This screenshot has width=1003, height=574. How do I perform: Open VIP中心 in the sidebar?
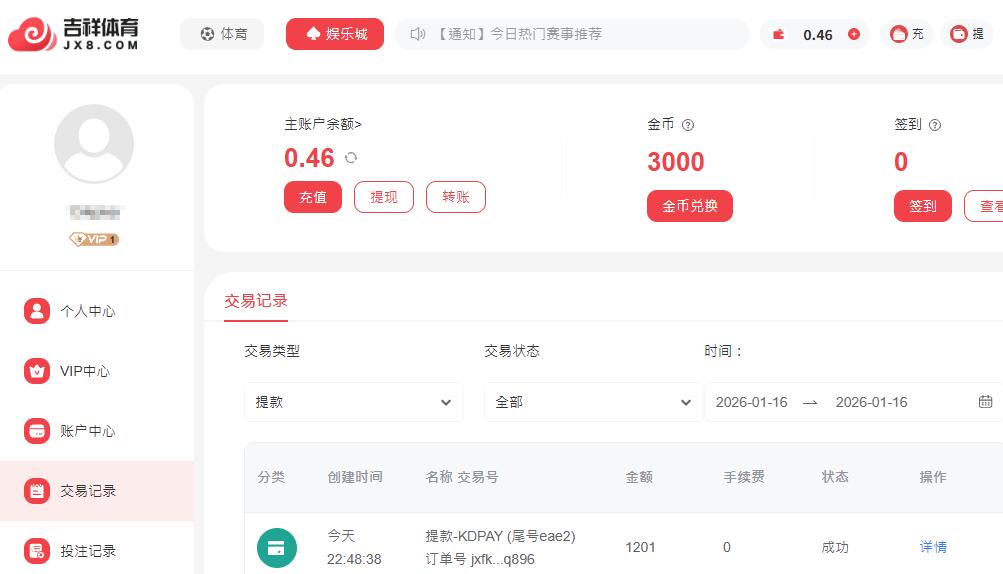point(84,371)
